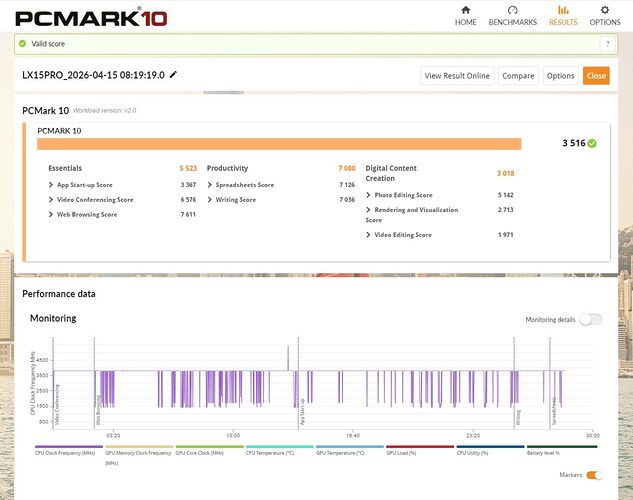Open the Home icon in the top navigation
Screen dimensions: 633x500
coord(465,10)
